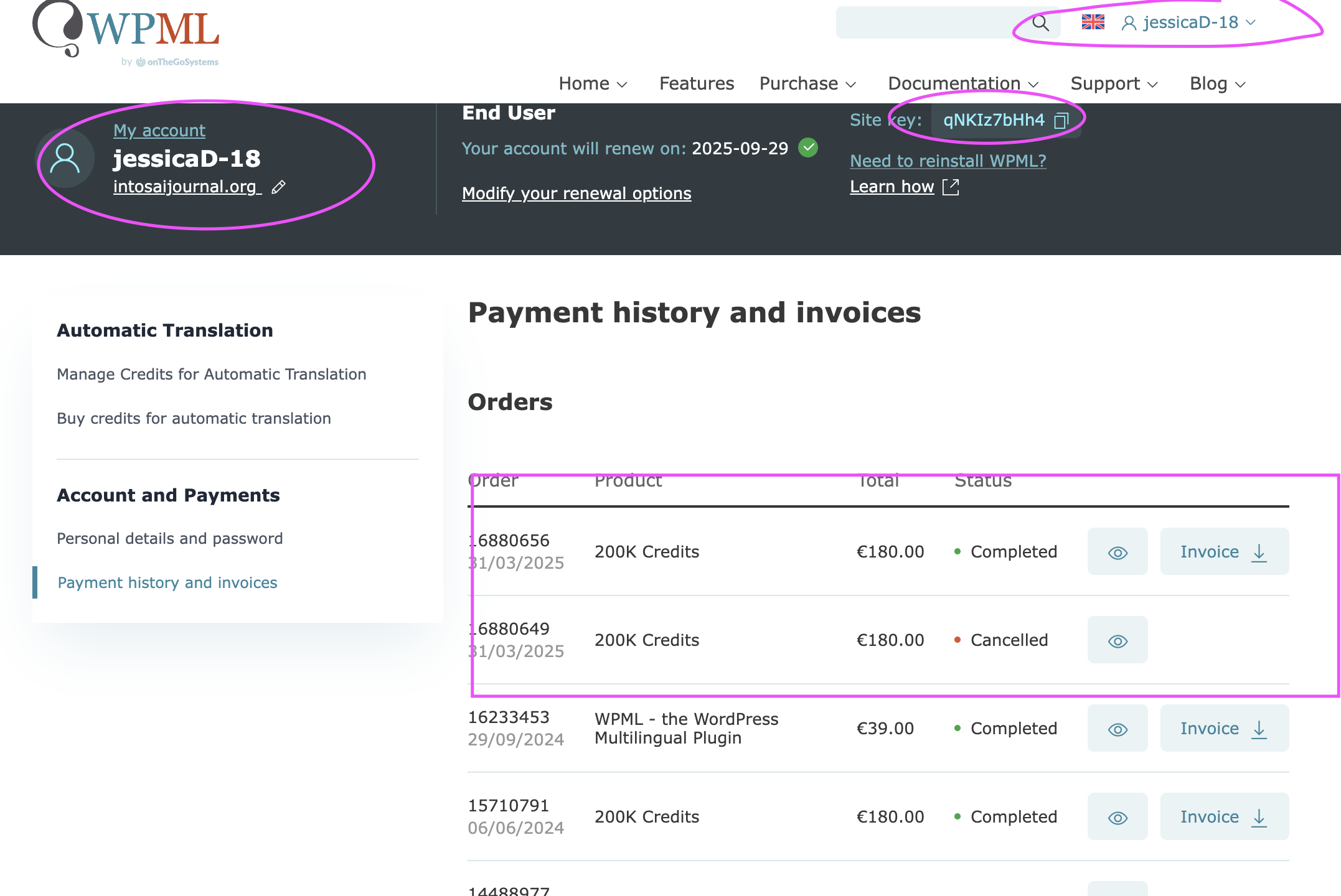Image resolution: width=1341 pixels, height=896 pixels.
Task: Click the search magnifier icon
Action: click(1040, 23)
